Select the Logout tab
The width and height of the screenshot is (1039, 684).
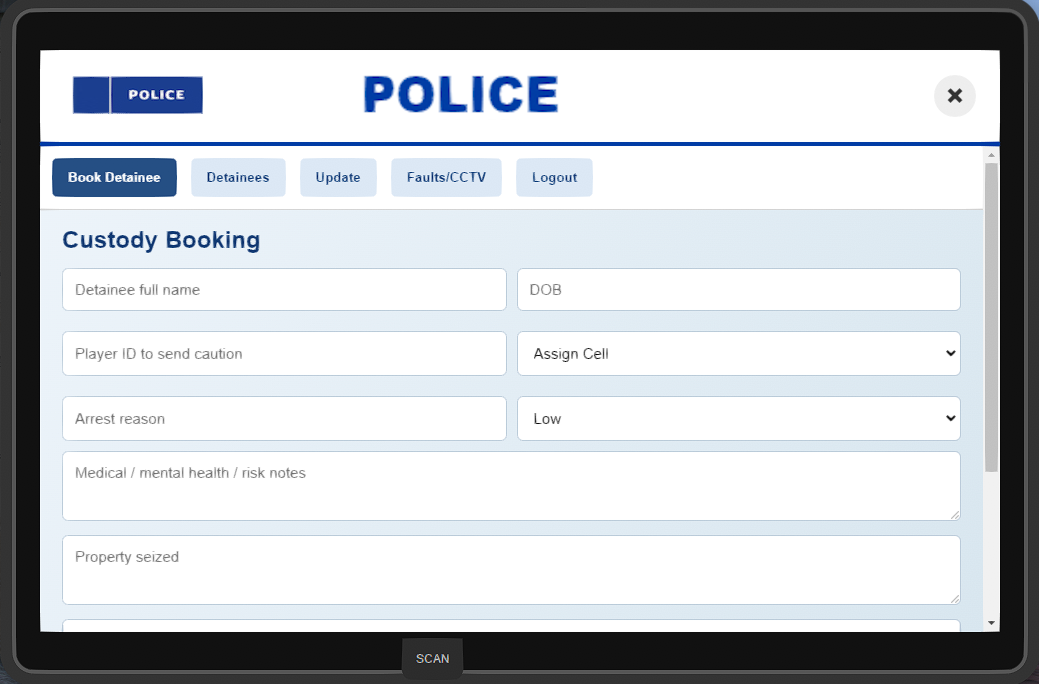(x=554, y=178)
